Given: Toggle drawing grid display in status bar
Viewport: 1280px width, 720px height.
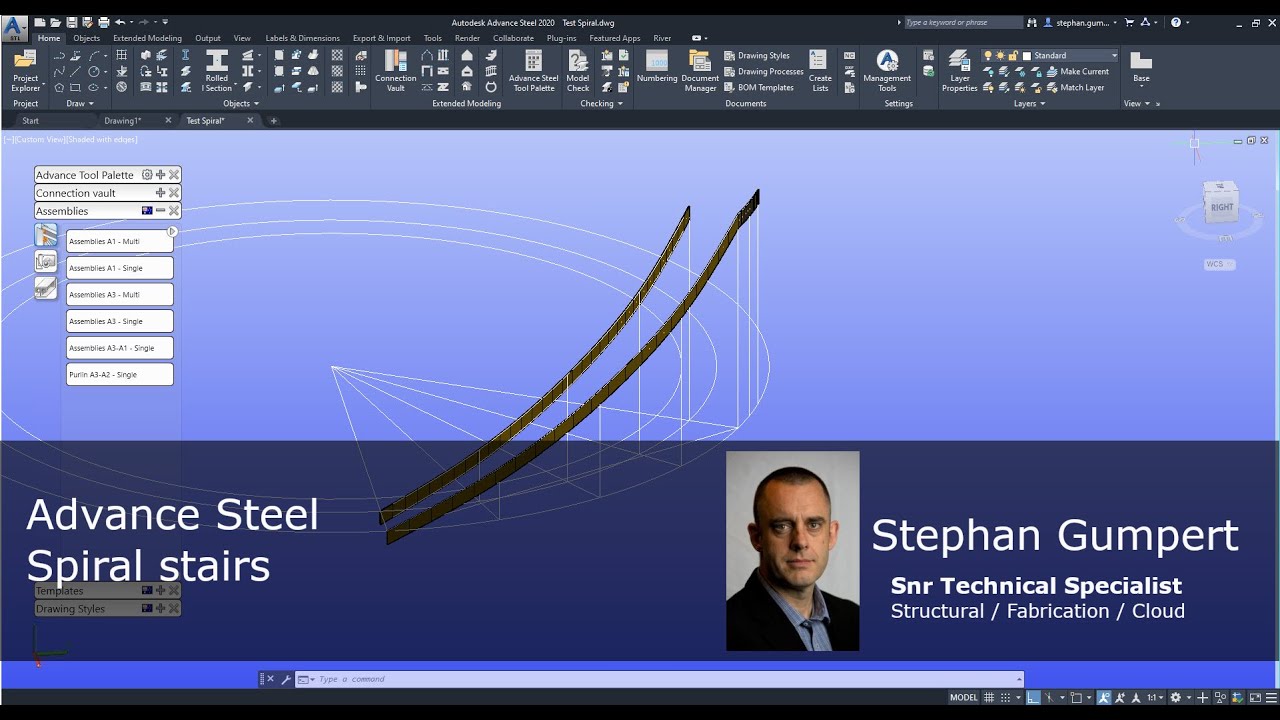Looking at the screenshot, I should click(x=989, y=698).
